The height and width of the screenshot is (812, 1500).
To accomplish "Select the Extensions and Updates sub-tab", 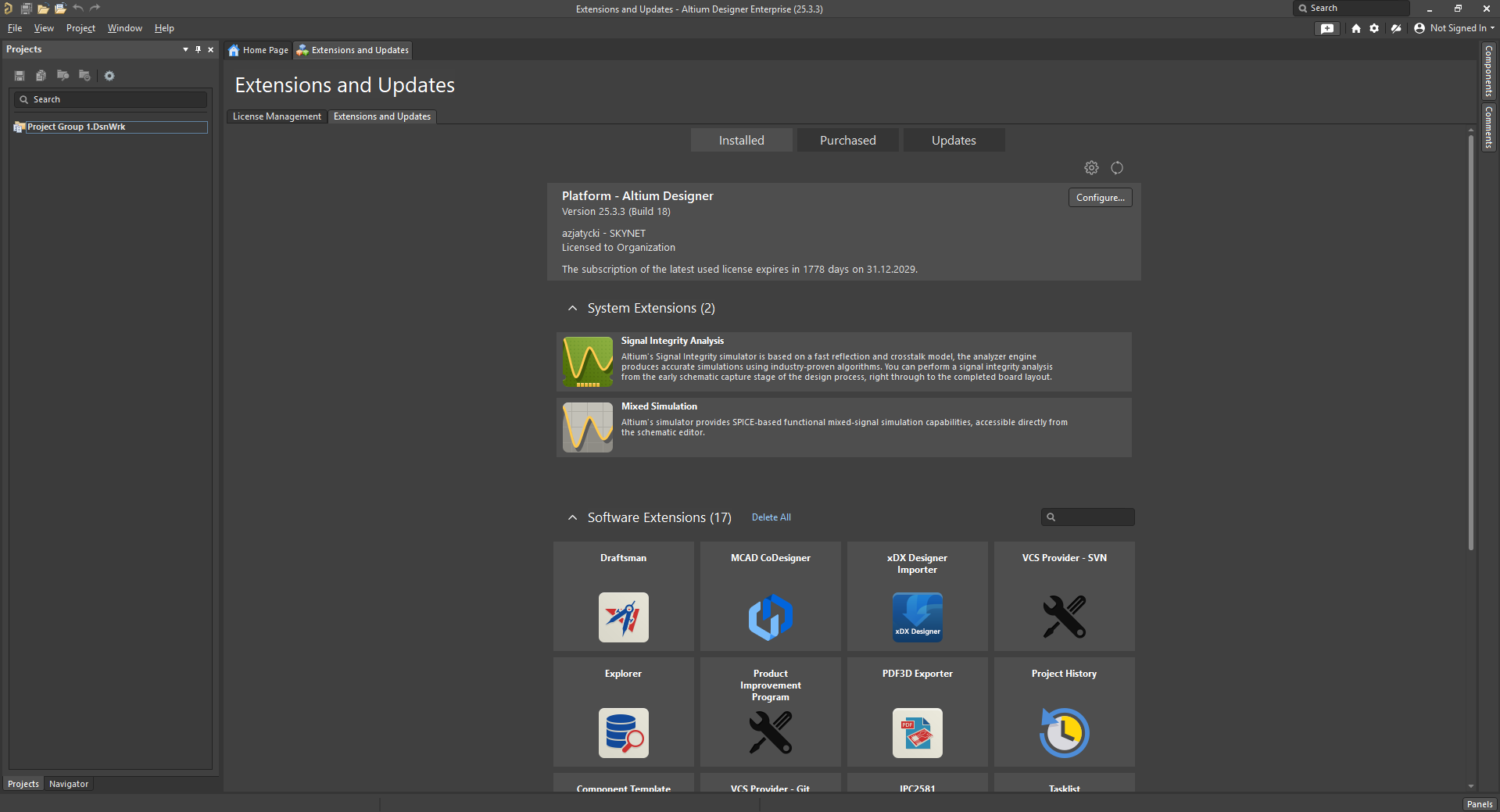I will 382,116.
